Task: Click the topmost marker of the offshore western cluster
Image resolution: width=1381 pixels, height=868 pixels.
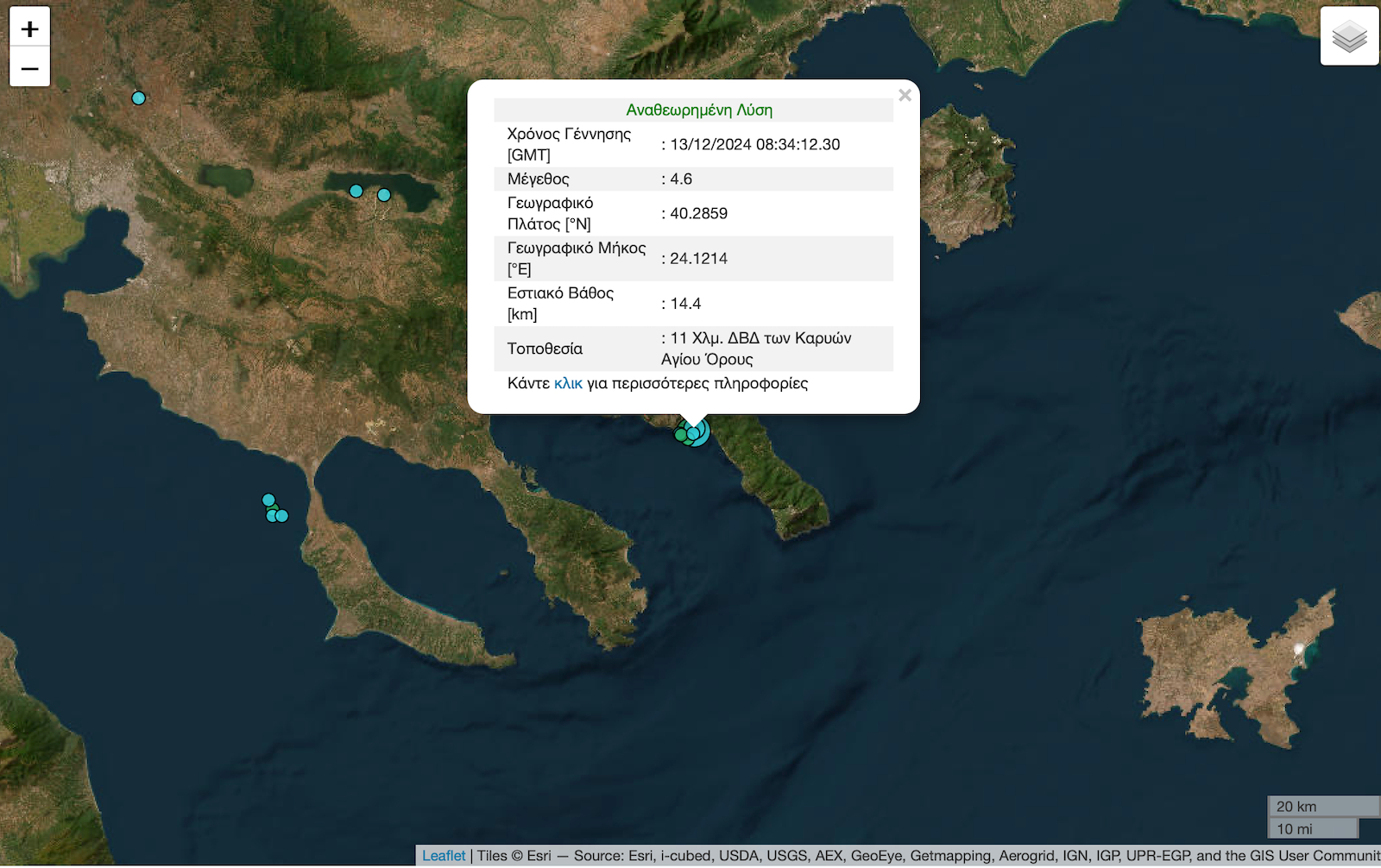Action: tap(268, 500)
